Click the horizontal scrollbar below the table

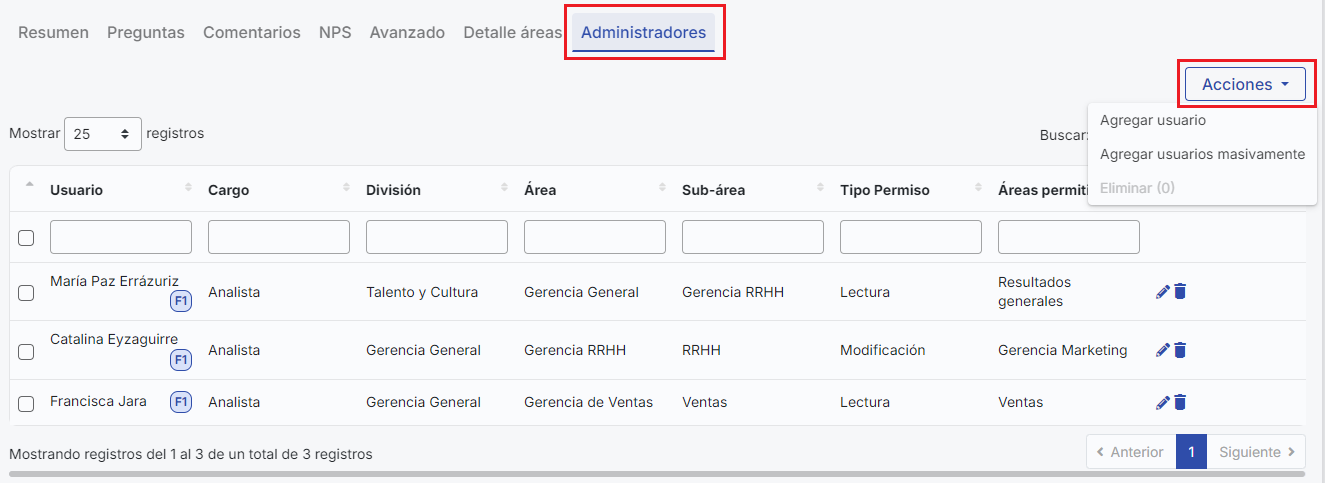pos(600,474)
